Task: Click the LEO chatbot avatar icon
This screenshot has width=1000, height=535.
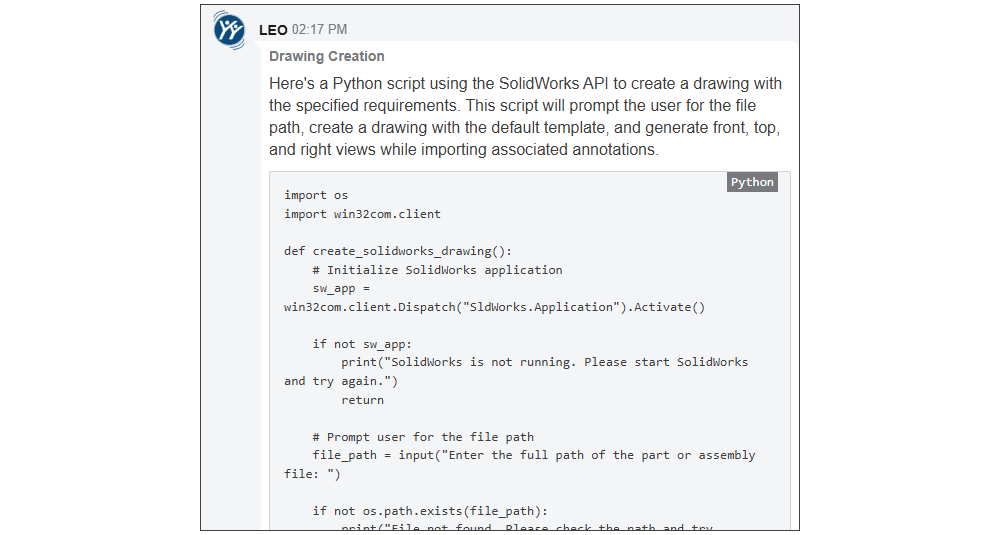Action: 229,29
